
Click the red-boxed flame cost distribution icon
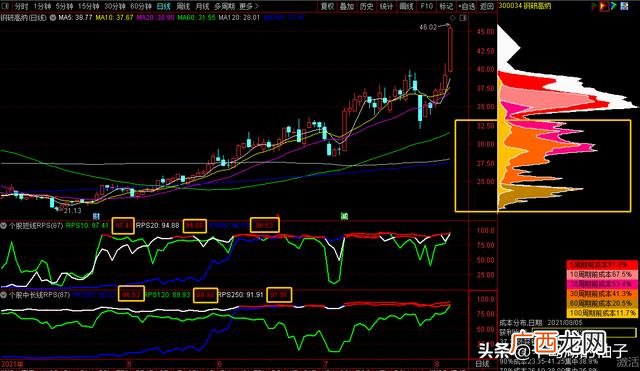coord(604,6)
